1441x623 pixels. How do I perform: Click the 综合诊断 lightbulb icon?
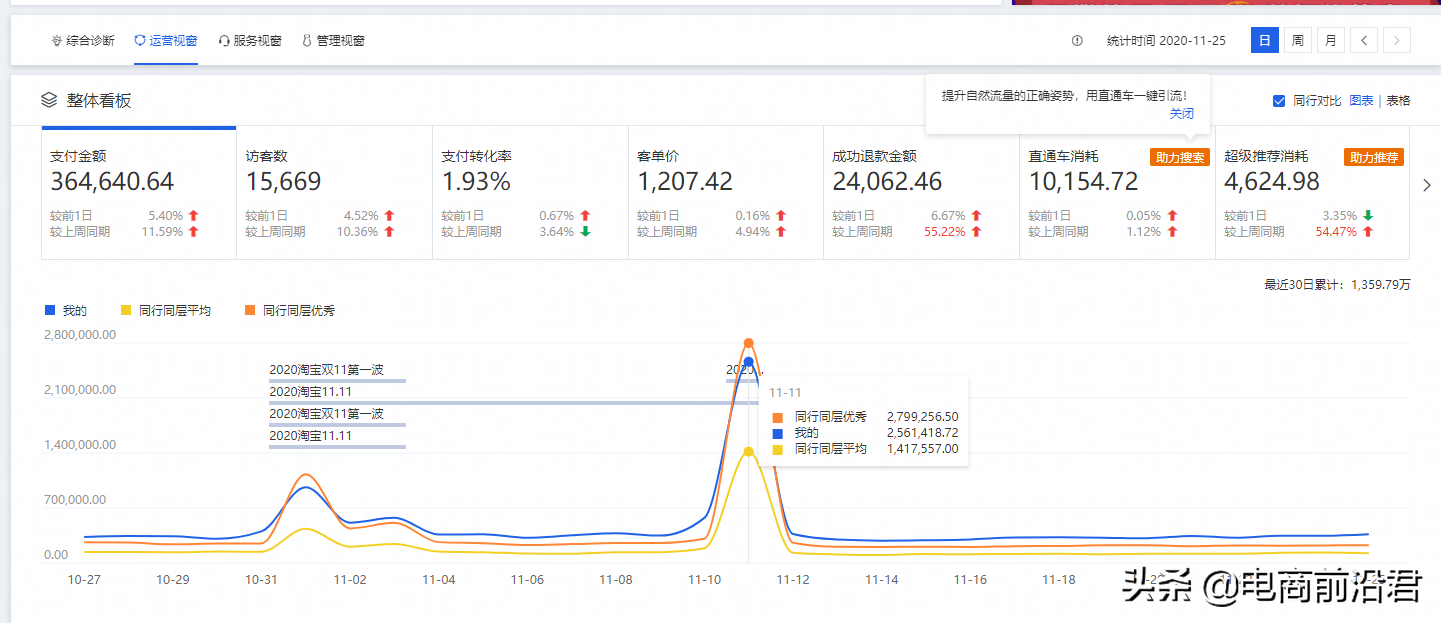tap(57, 41)
